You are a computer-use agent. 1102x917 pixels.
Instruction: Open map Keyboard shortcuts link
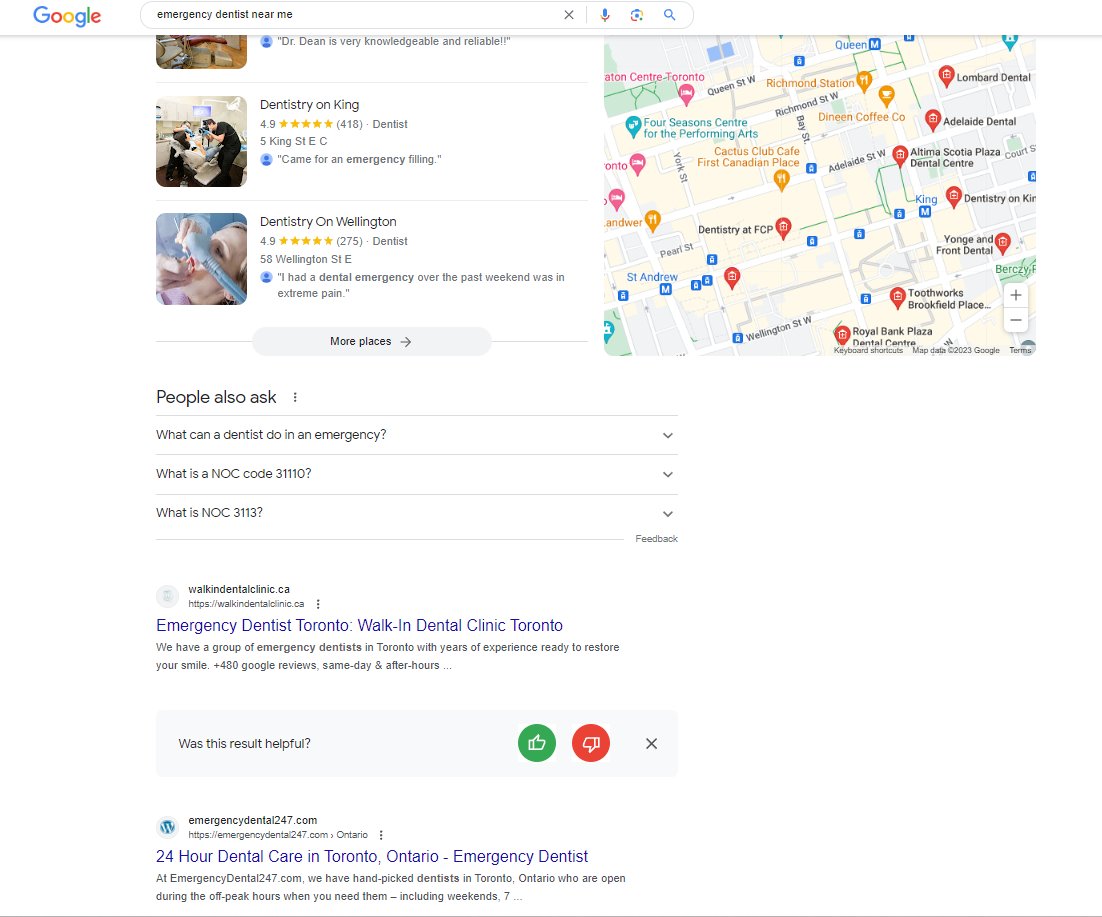point(868,350)
